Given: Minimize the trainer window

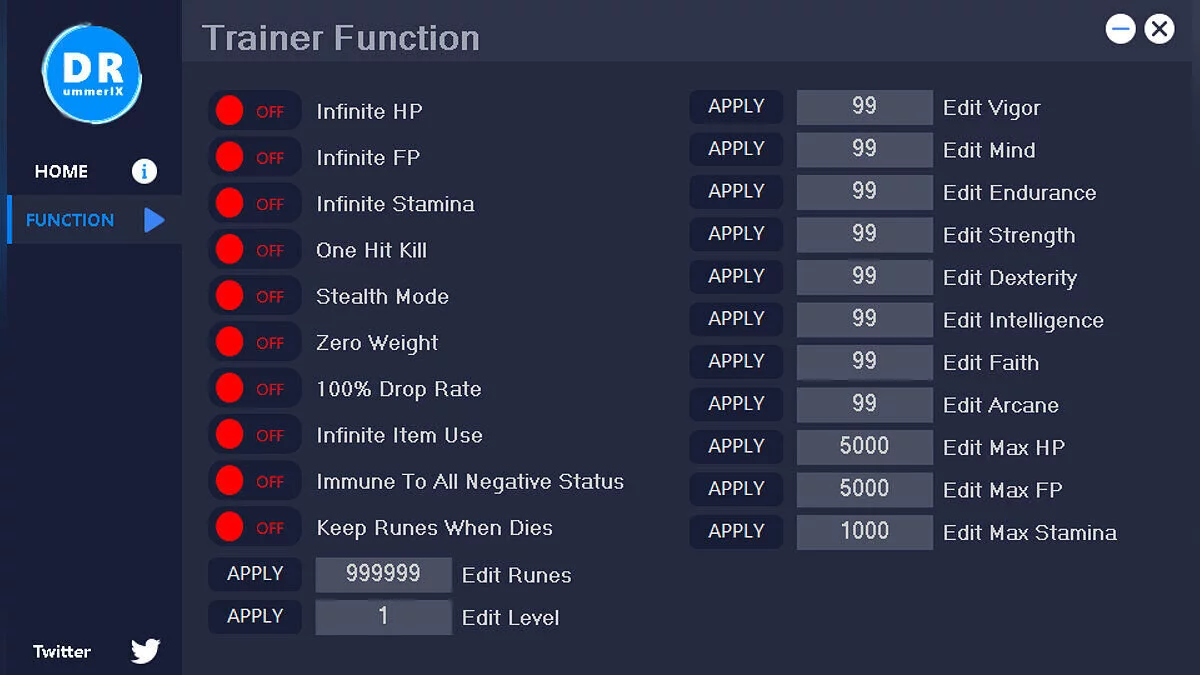Looking at the screenshot, I should [1120, 29].
